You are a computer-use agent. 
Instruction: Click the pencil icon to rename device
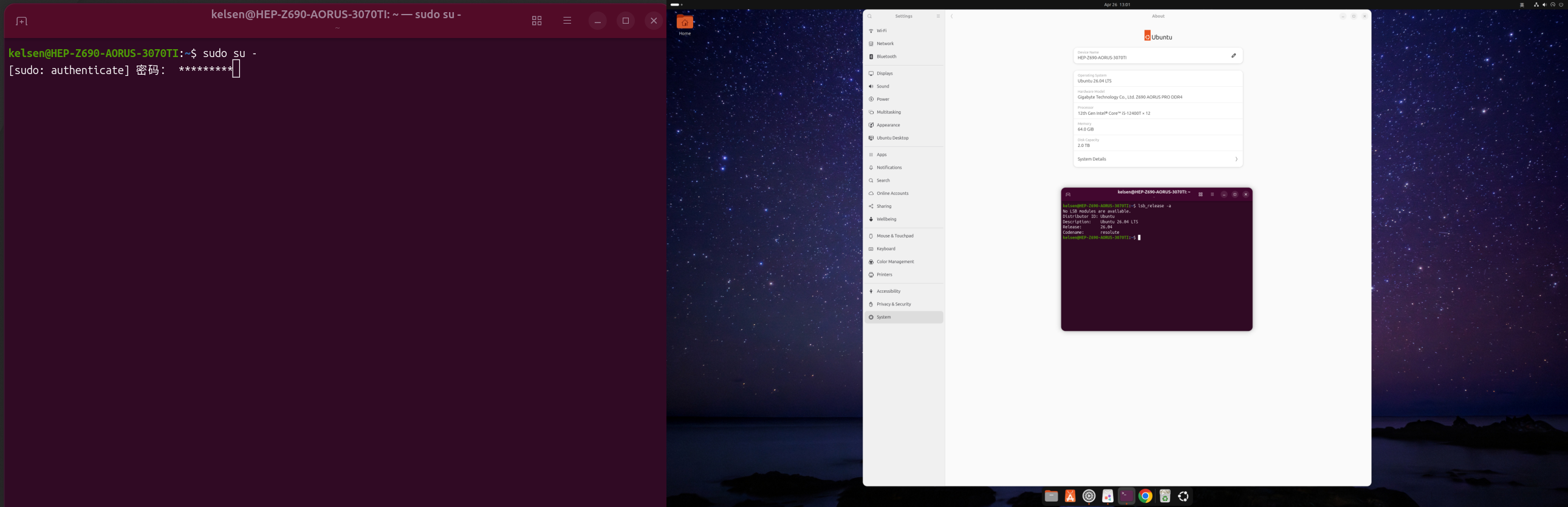click(x=1233, y=55)
